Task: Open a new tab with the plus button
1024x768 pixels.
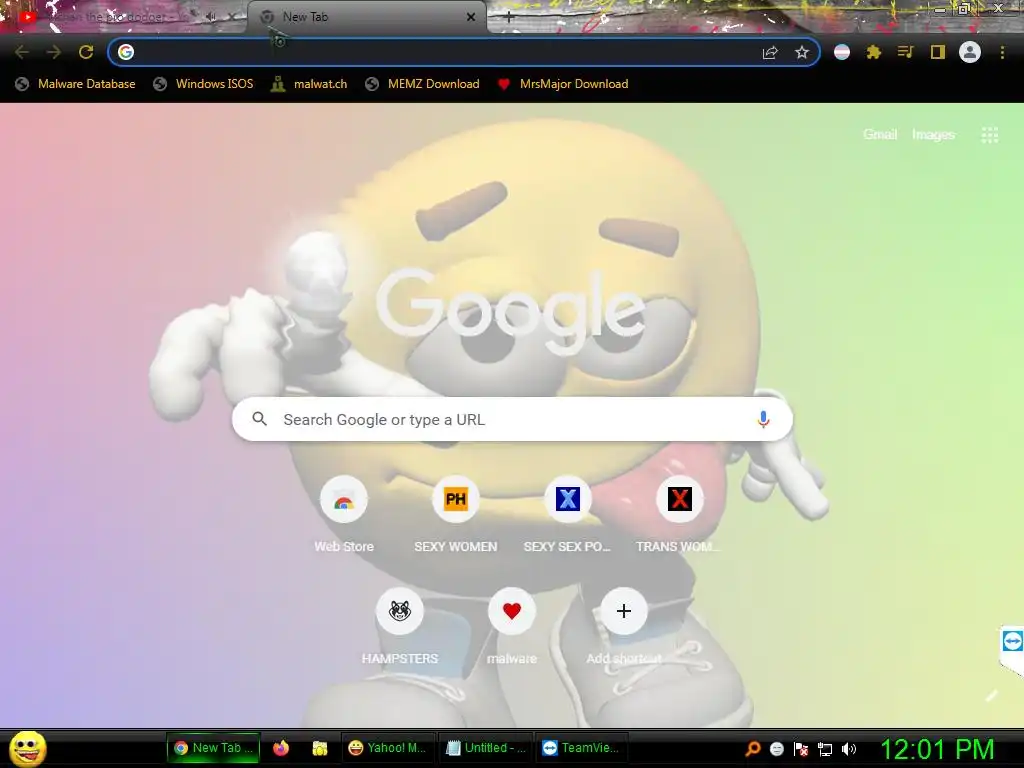Action: click(x=509, y=18)
